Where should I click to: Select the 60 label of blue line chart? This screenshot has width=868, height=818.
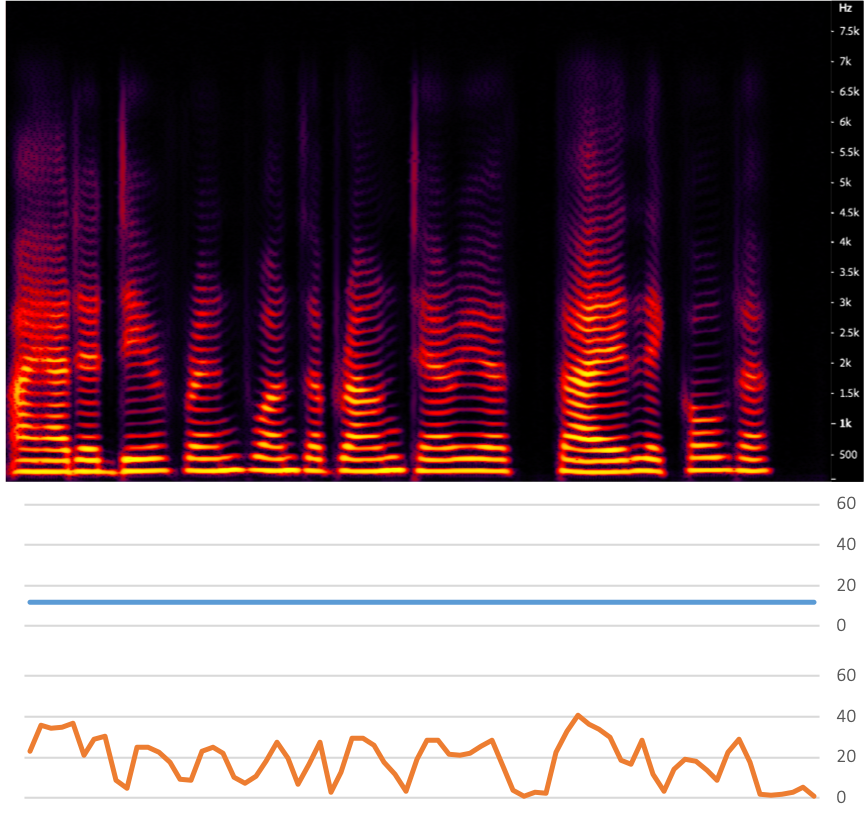pos(845,504)
